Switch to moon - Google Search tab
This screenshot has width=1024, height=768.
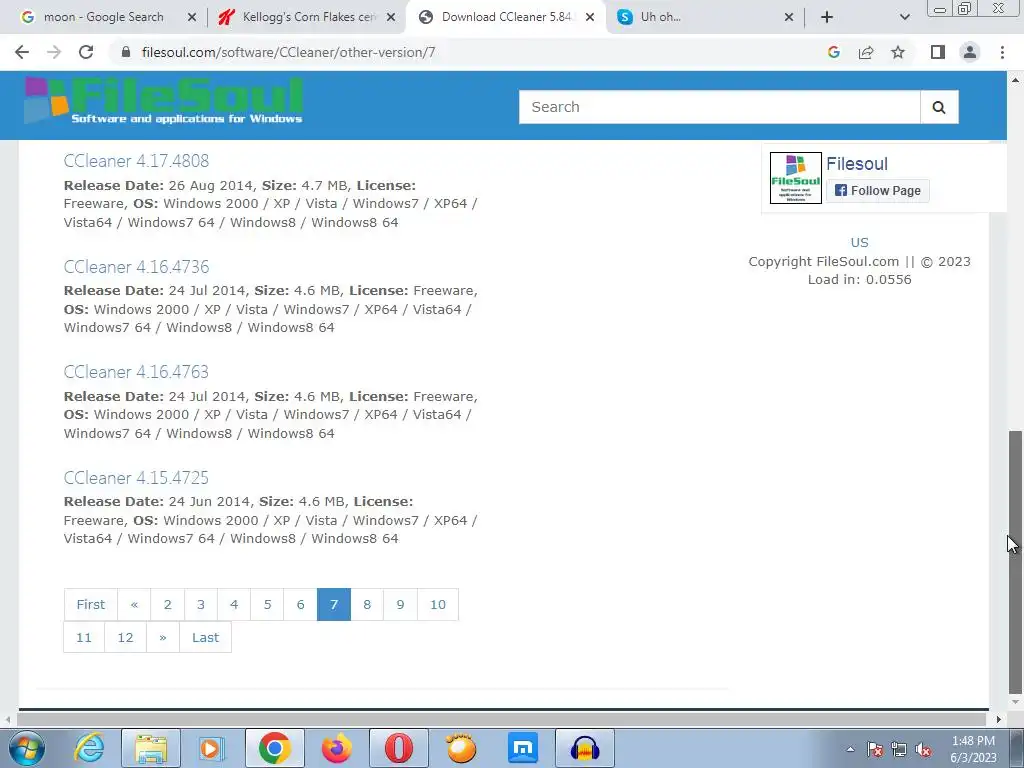click(103, 17)
